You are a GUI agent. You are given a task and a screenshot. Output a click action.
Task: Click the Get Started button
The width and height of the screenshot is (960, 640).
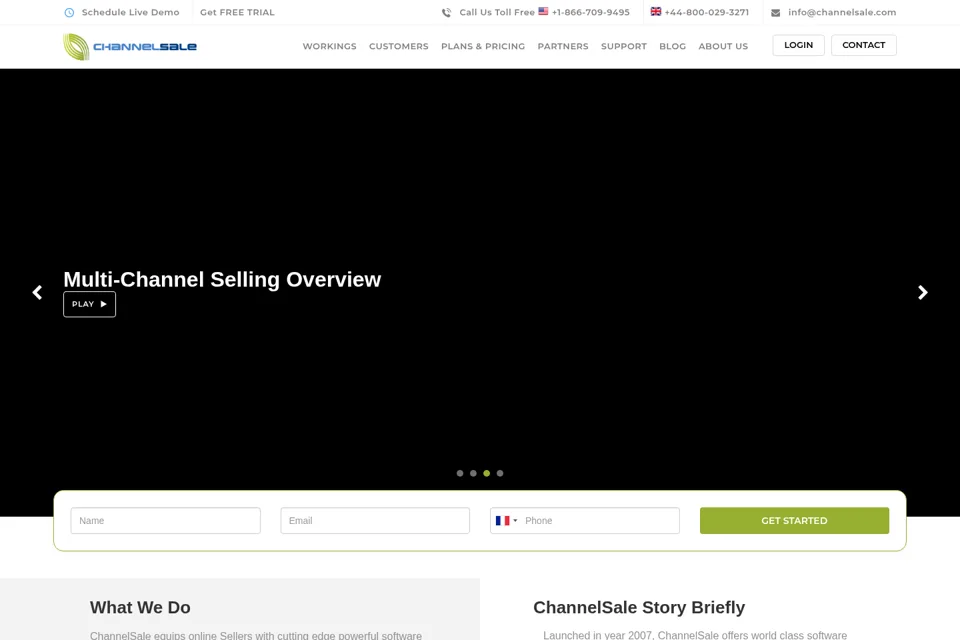pos(794,521)
